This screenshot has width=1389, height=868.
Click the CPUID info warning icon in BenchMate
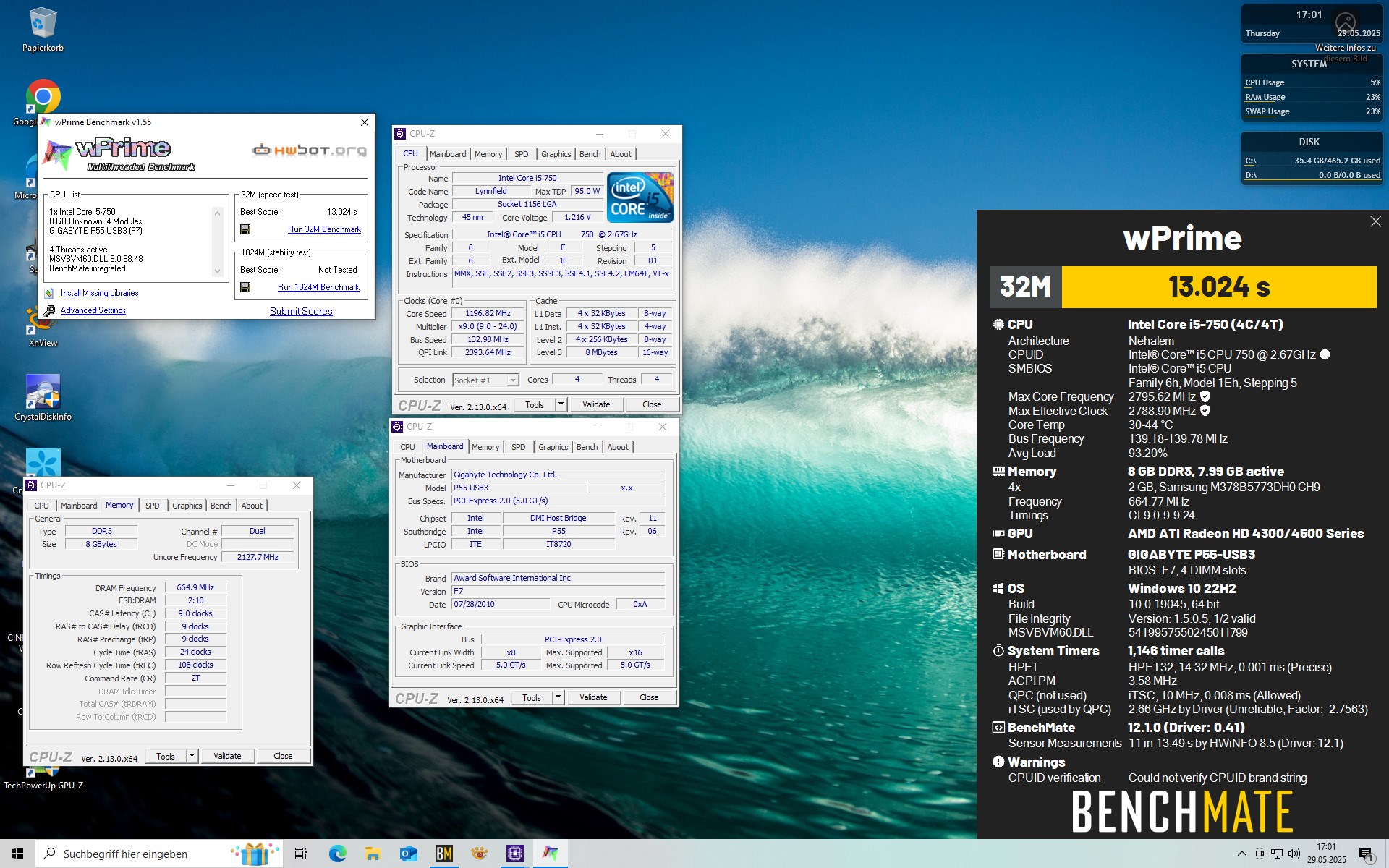click(1325, 354)
